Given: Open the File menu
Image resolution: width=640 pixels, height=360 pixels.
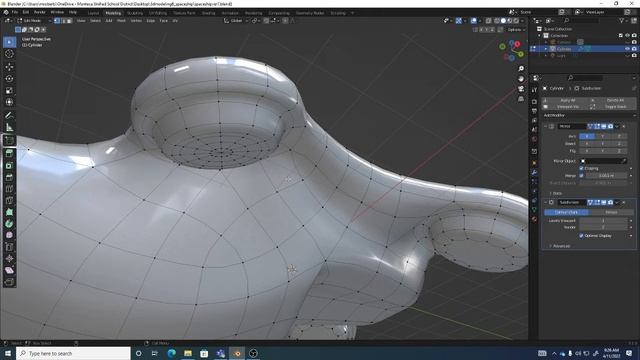Looking at the screenshot, I should coord(15,12).
